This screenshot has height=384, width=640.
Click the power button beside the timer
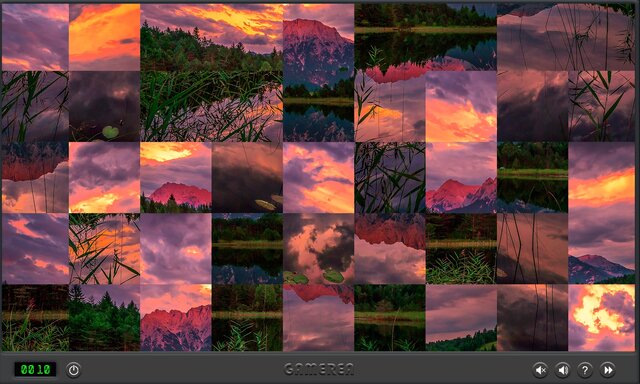point(73,370)
